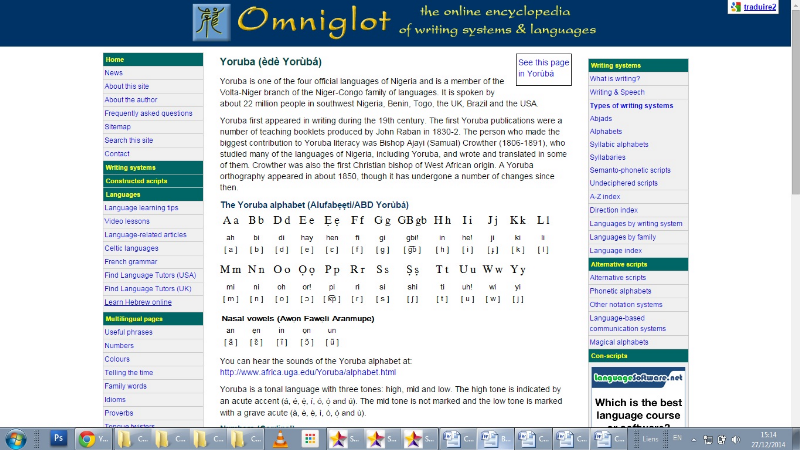Open the French grammar link
The image size is (800, 450).
coord(131,262)
